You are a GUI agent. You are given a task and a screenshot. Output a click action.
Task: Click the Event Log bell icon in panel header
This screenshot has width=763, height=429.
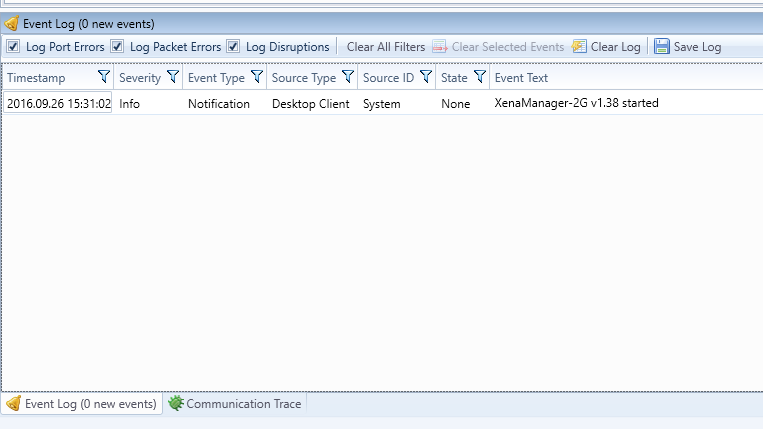coord(12,23)
